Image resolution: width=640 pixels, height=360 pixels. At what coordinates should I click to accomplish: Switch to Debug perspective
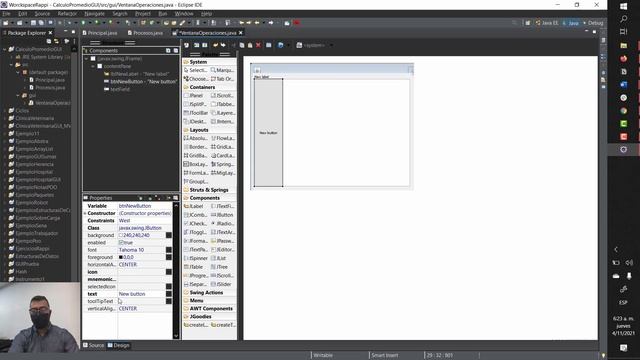(x=593, y=23)
